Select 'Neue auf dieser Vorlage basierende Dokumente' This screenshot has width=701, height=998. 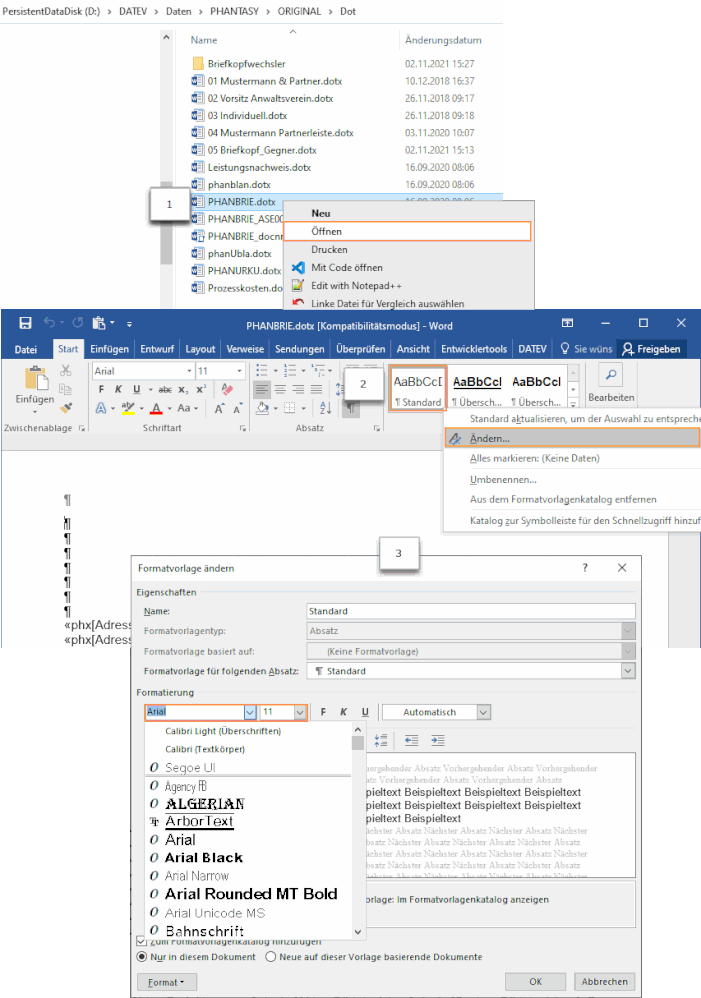click(271, 957)
